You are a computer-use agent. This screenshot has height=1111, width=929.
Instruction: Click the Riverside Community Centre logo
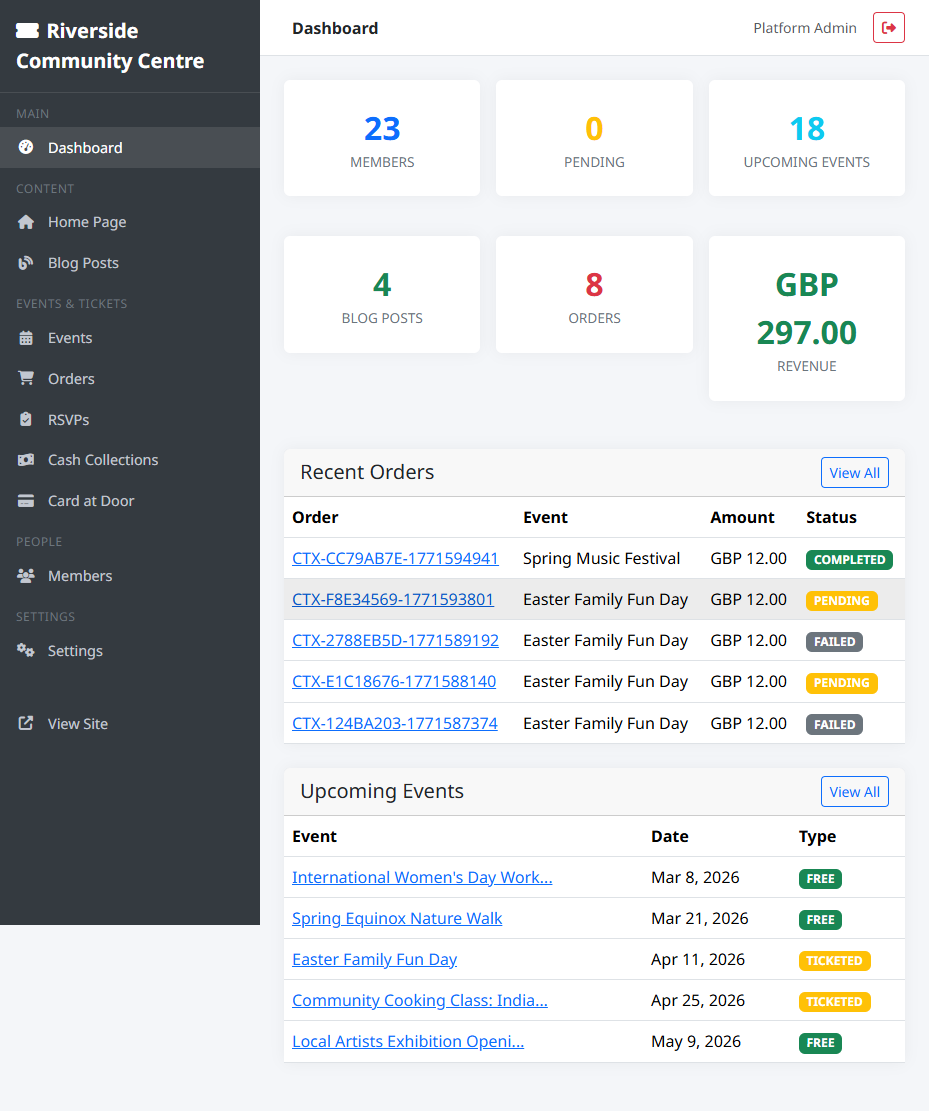[x=110, y=45]
